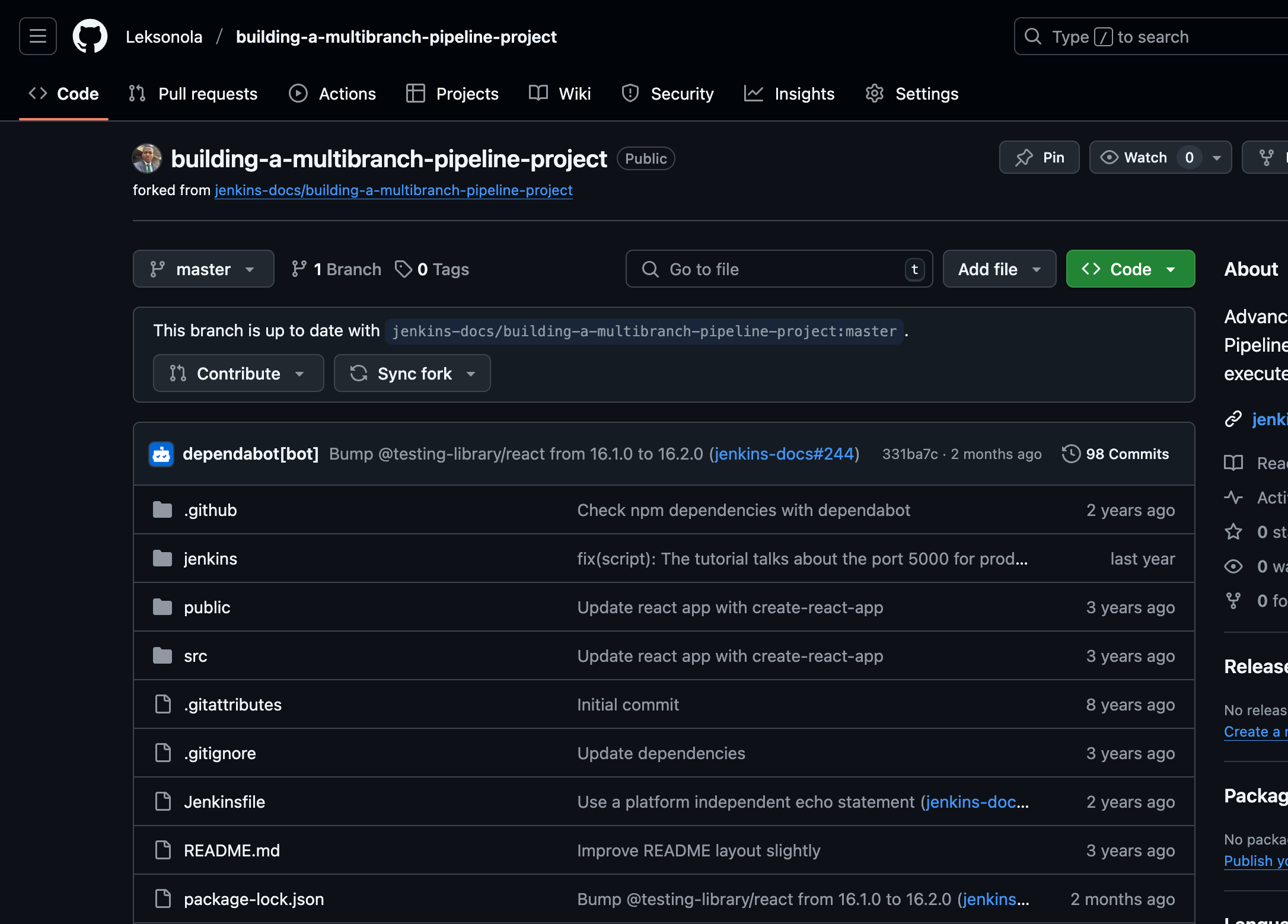Open the Wiki tab

pyautogui.click(x=560, y=94)
